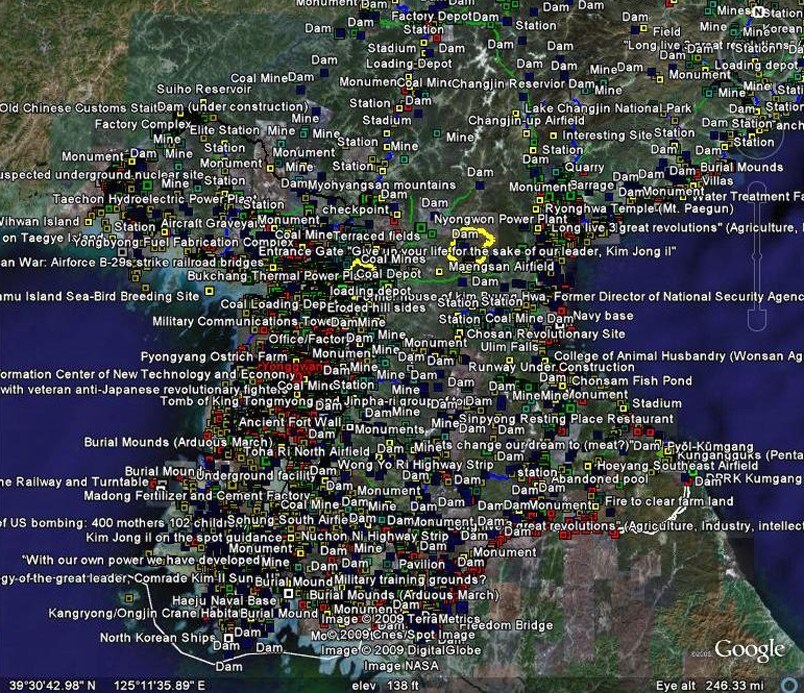Screen dimensions: 804x693
Task: Select the Haeju Naval Base placemark icon
Action: tap(288, 593)
